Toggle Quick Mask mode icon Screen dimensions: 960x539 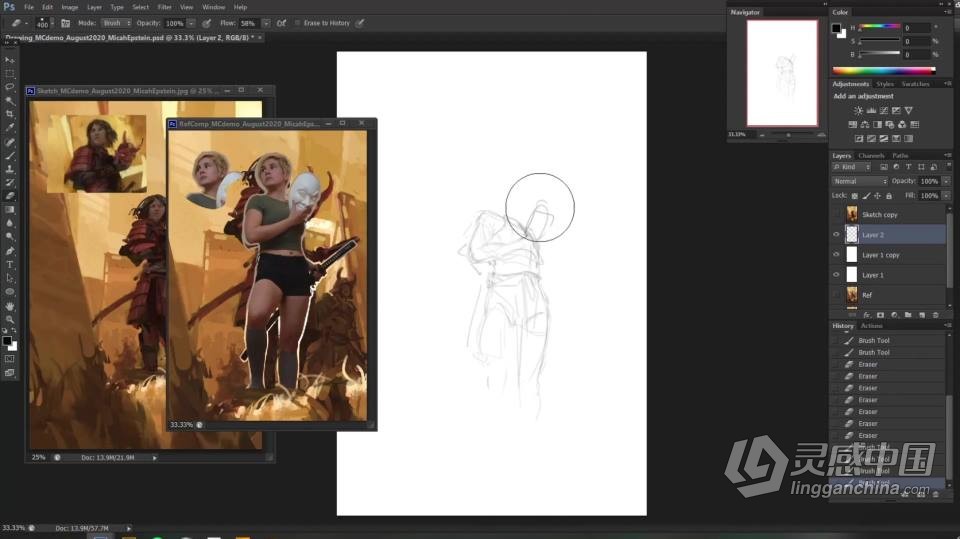click(x=10, y=359)
